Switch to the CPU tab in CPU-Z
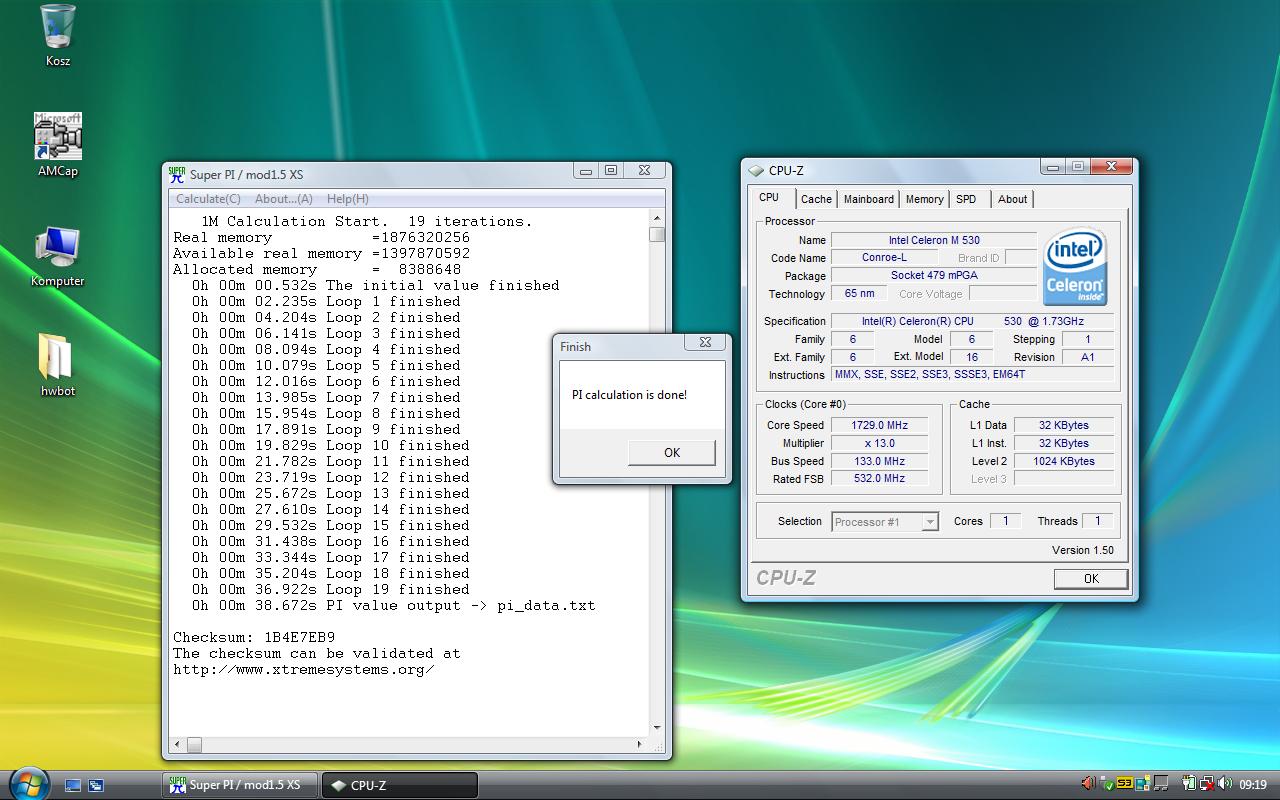 pos(769,198)
